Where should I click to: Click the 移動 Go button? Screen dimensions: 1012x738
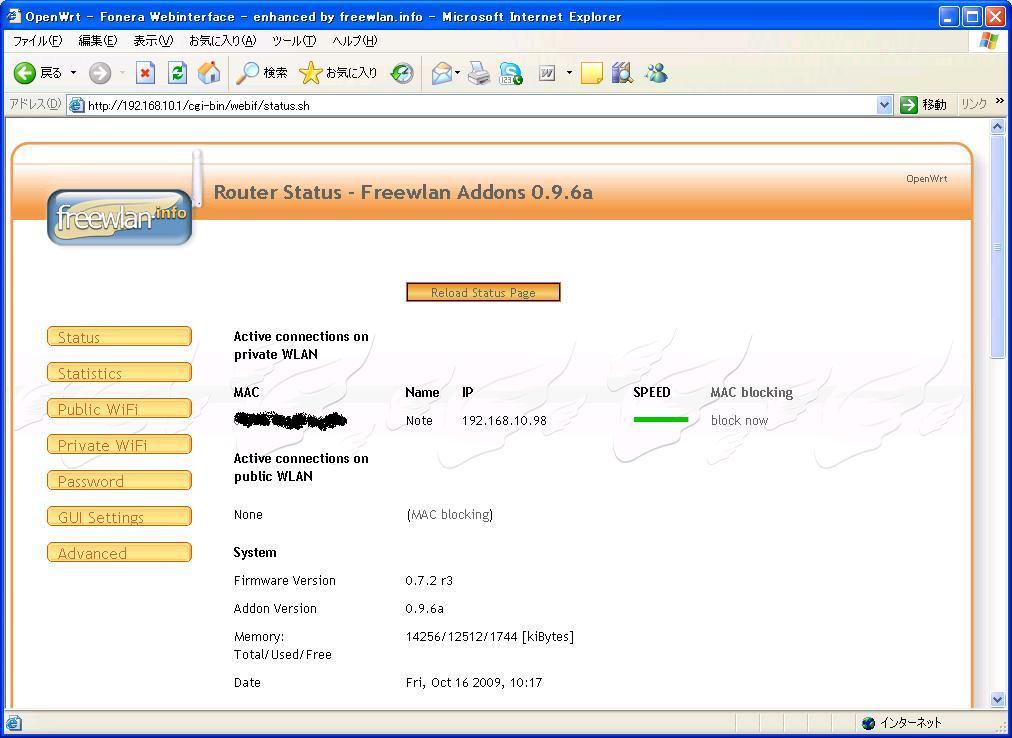point(924,105)
